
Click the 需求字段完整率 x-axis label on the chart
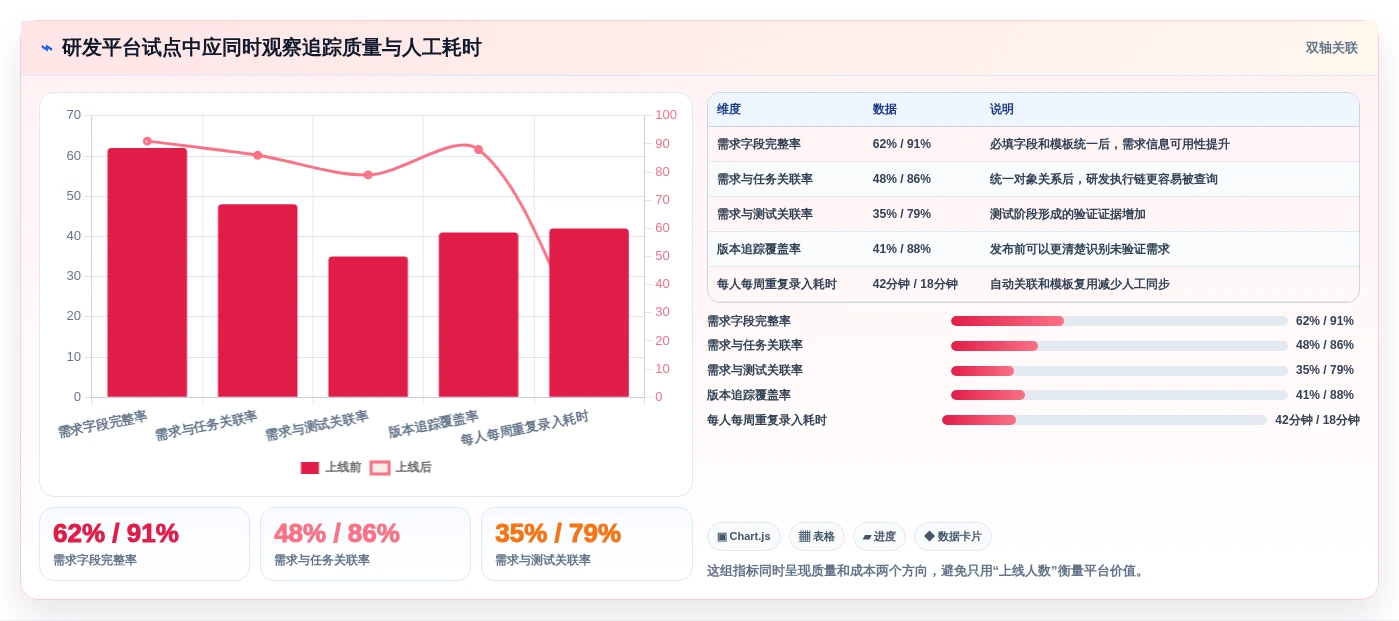(x=103, y=424)
